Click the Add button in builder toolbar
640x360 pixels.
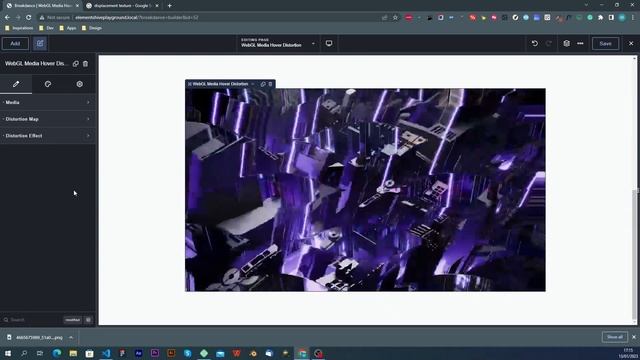15,44
